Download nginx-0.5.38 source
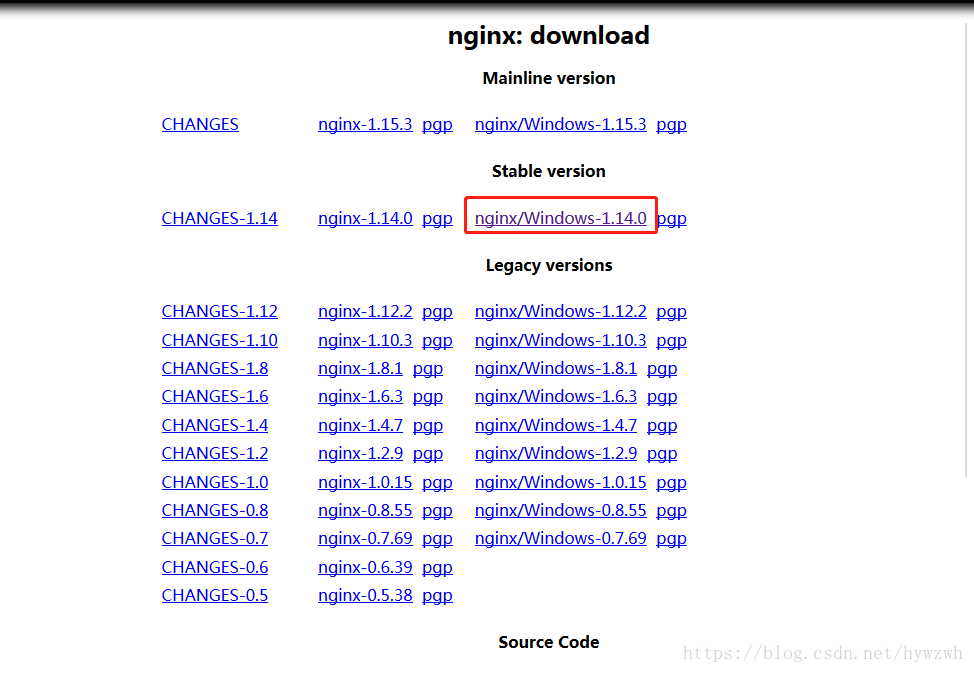Image resolution: width=974 pixels, height=673 pixels. pos(365,596)
